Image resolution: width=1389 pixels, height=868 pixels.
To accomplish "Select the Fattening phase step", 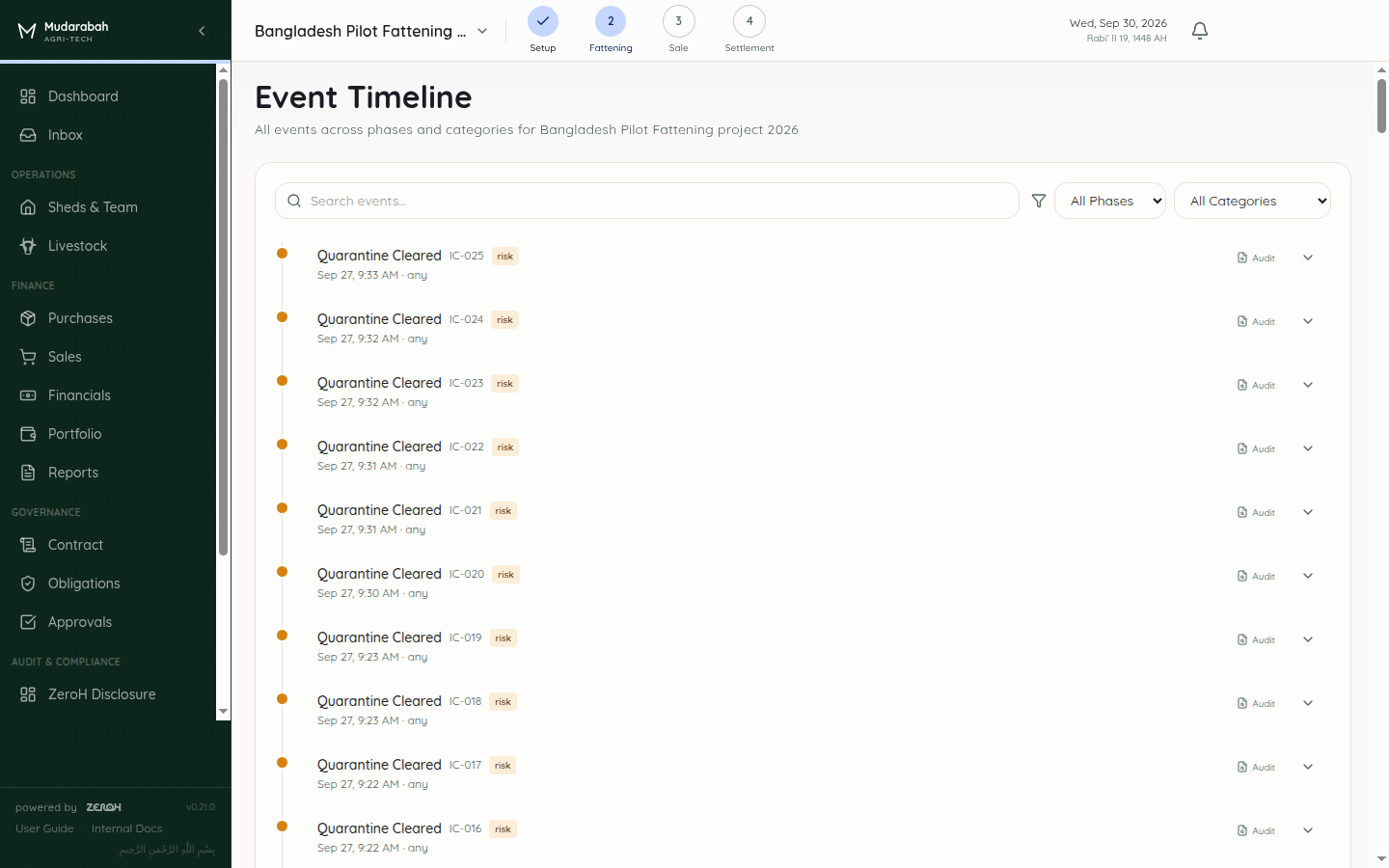I will (611, 30).
